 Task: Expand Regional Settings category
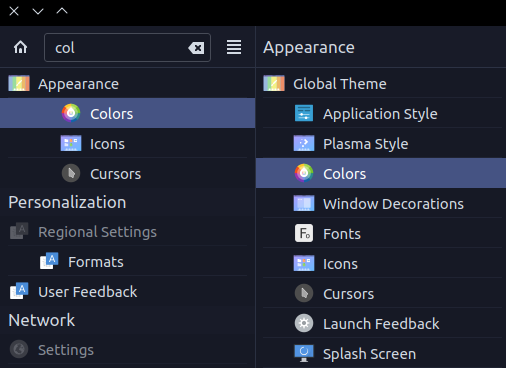(127, 232)
